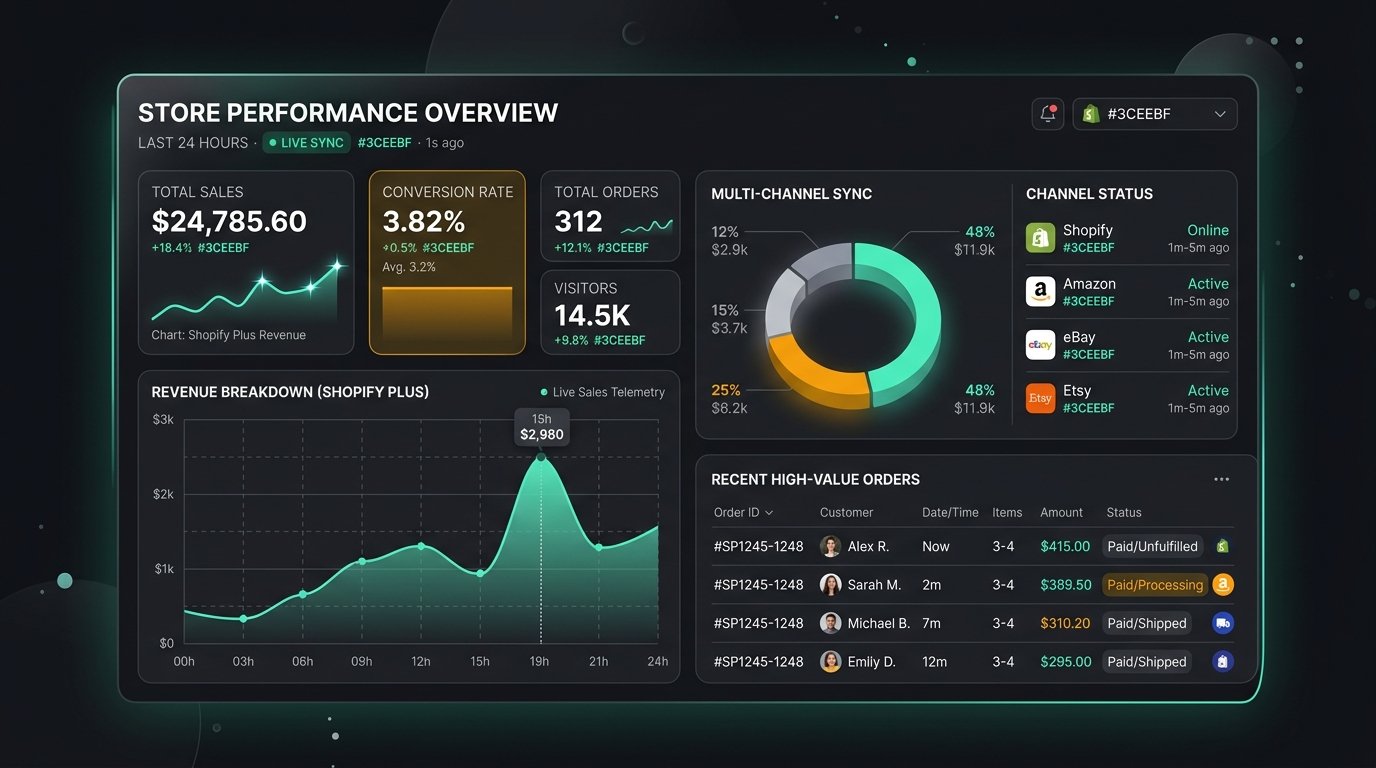Open the notifications bell icon
Image resolution: width=1376 pixels, height=768 pixels.
1048,114
